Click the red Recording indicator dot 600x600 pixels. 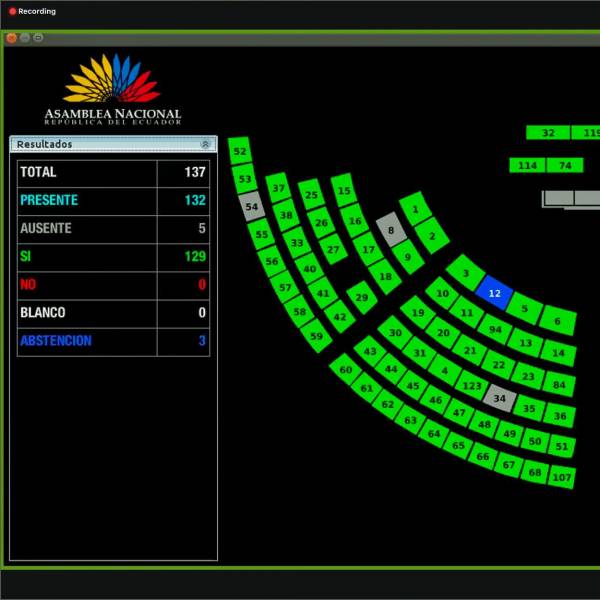coord(11,11)
